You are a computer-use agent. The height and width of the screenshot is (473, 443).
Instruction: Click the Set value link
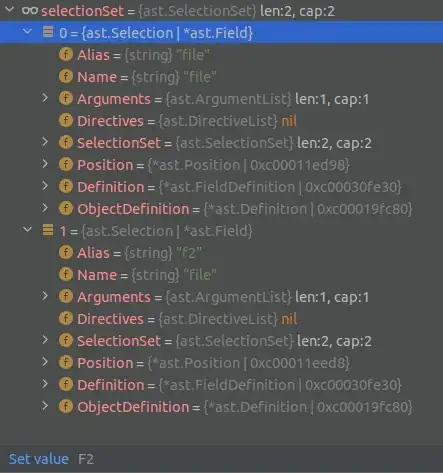click(x=39, y=459)
